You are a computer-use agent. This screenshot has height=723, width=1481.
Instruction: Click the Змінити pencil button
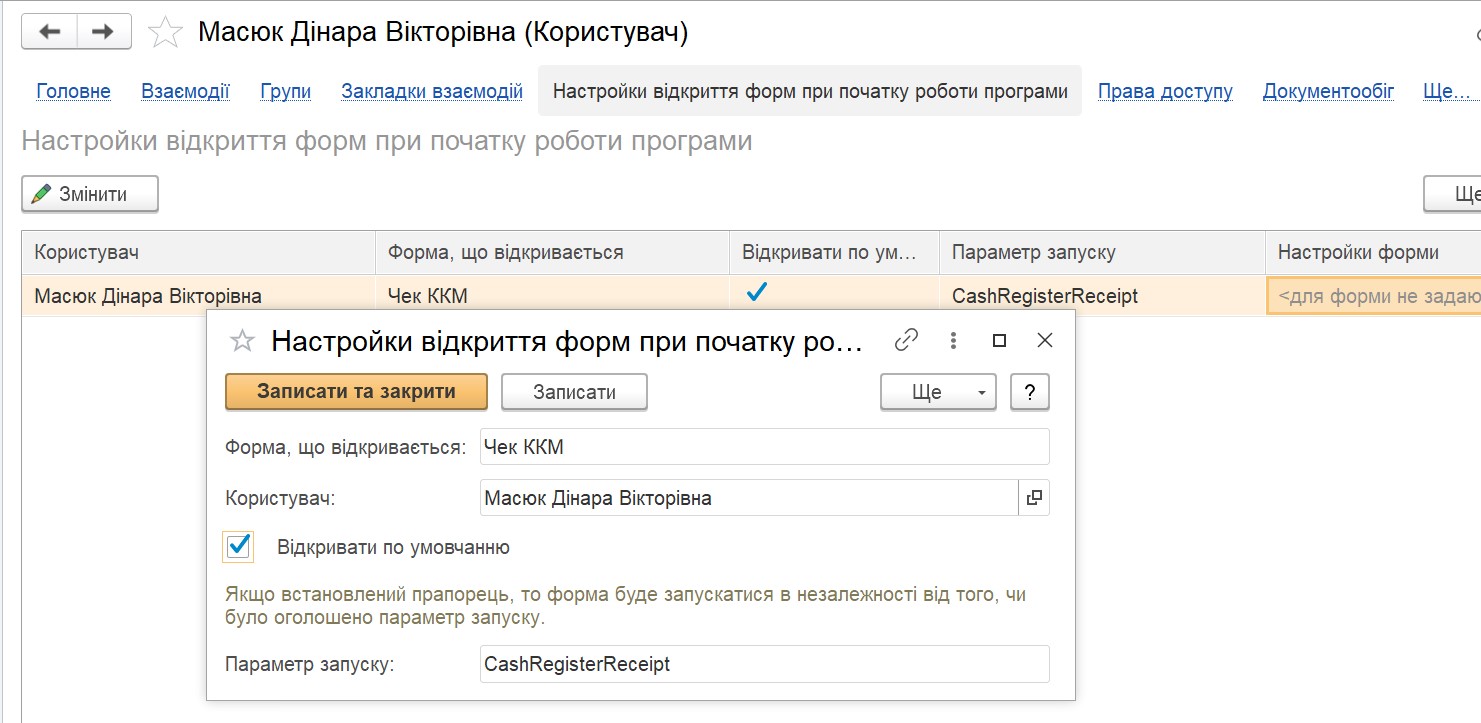pyautogui.click(x=90, y=194)
